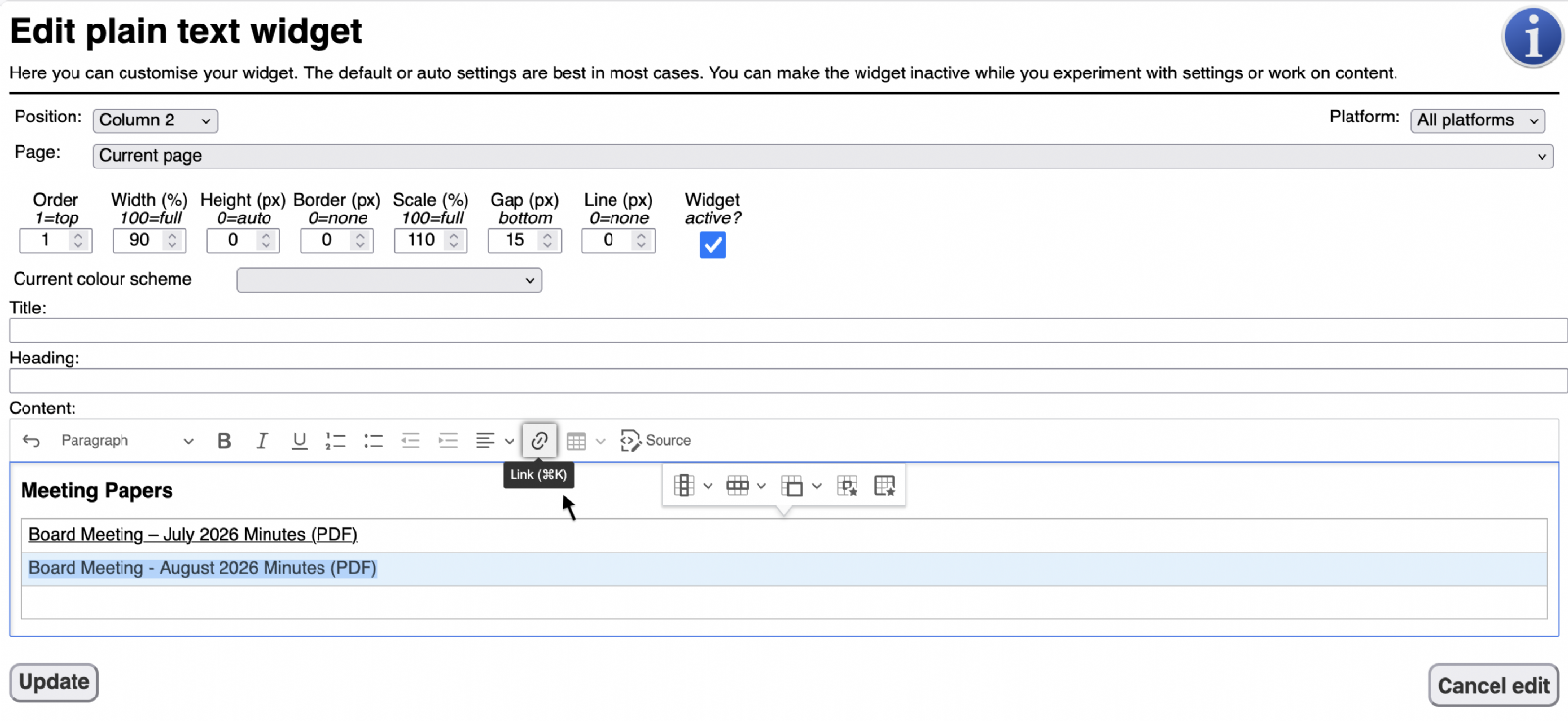Click the undo arrow in editor toolbar
The width and height of the screenshot is (1568, 721).
[31, 441]
